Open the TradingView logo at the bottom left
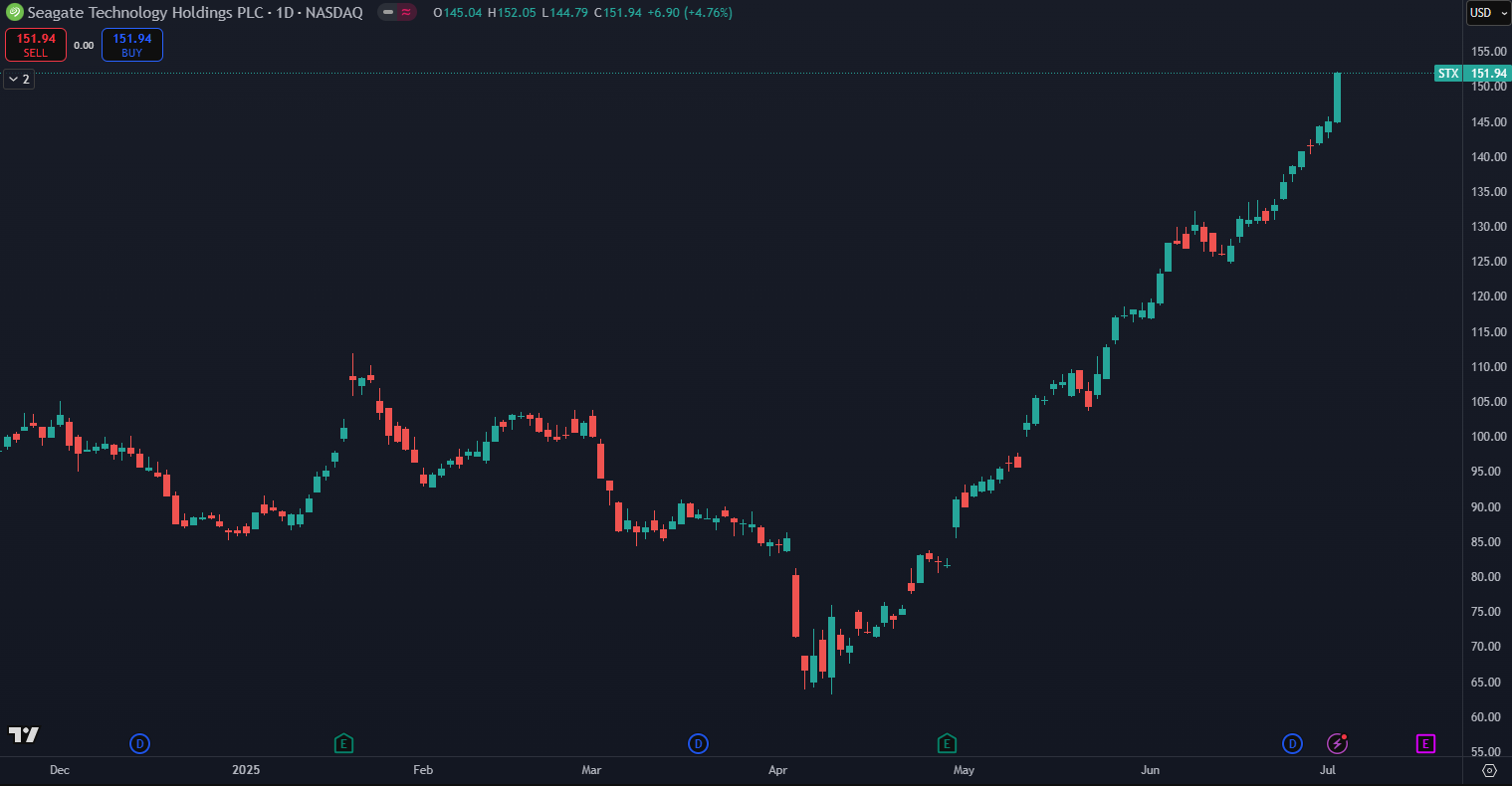 pos(24,735)
